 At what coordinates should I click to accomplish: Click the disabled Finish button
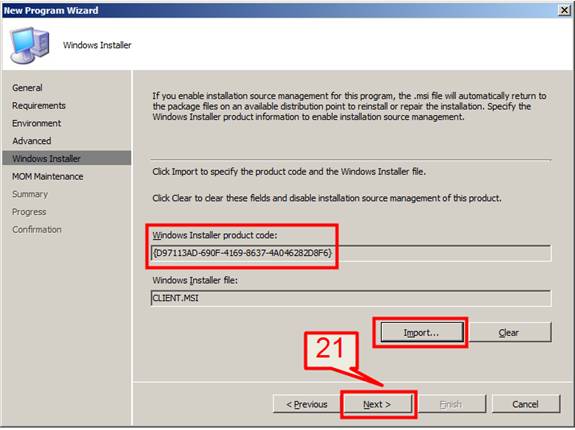tap(451, 404)
